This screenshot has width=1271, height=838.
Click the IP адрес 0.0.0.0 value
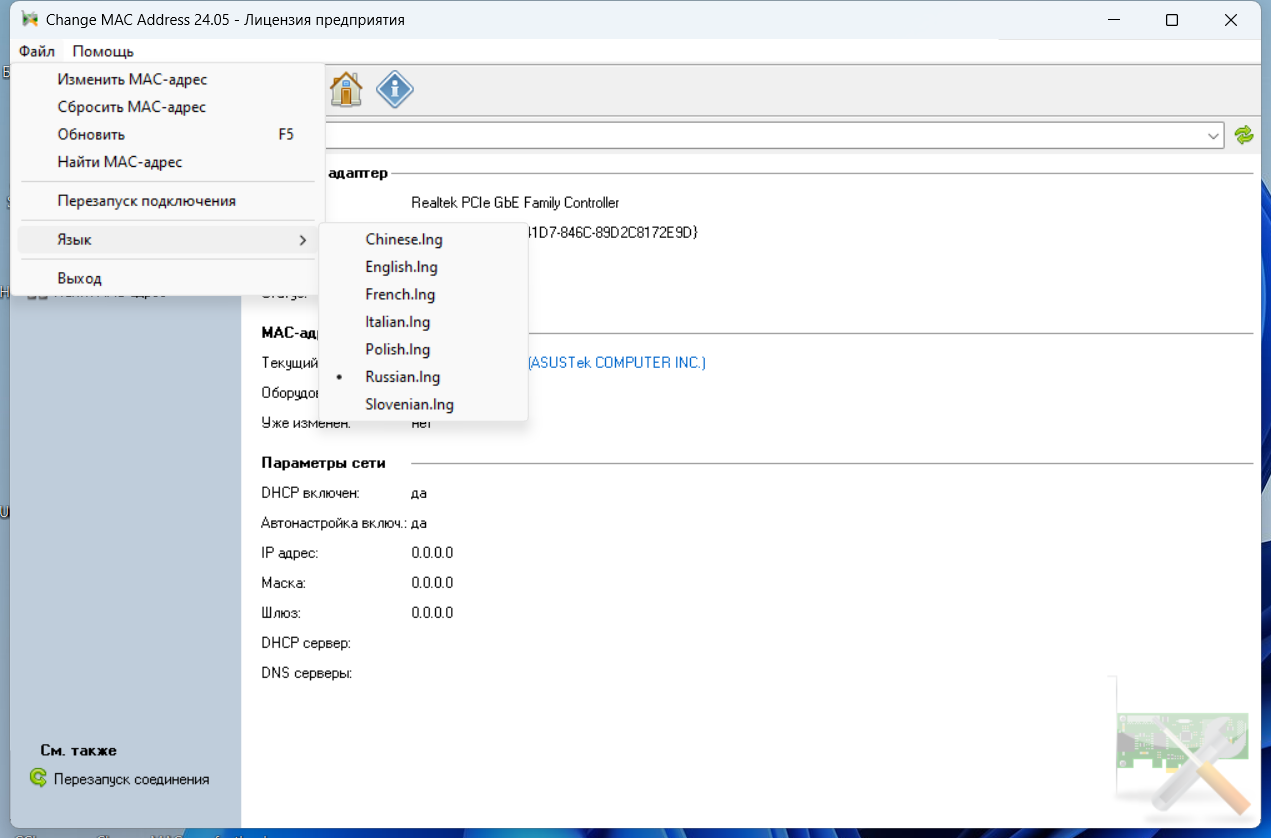432,553
